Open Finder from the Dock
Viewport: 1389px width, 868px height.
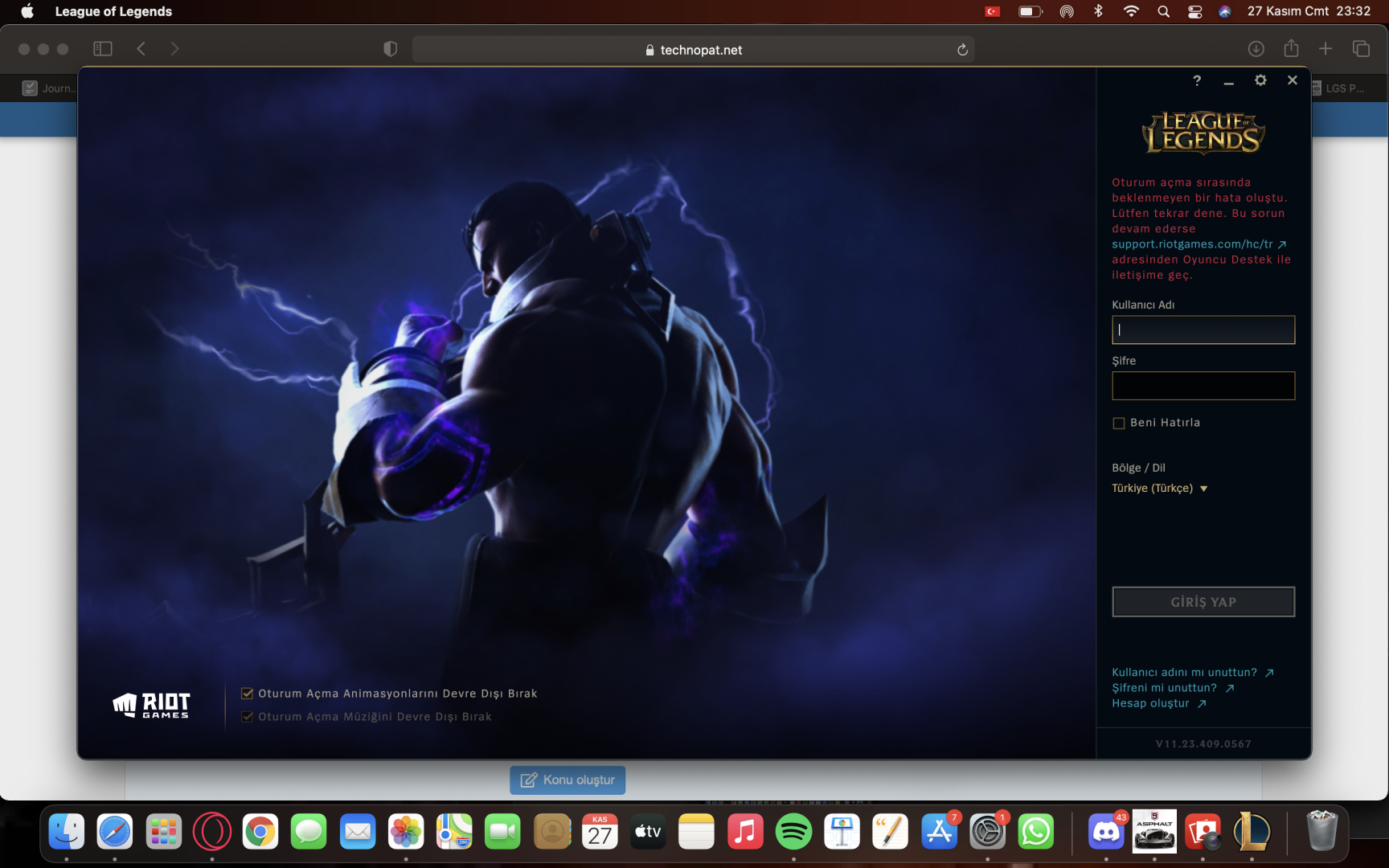tap(67, 832)
